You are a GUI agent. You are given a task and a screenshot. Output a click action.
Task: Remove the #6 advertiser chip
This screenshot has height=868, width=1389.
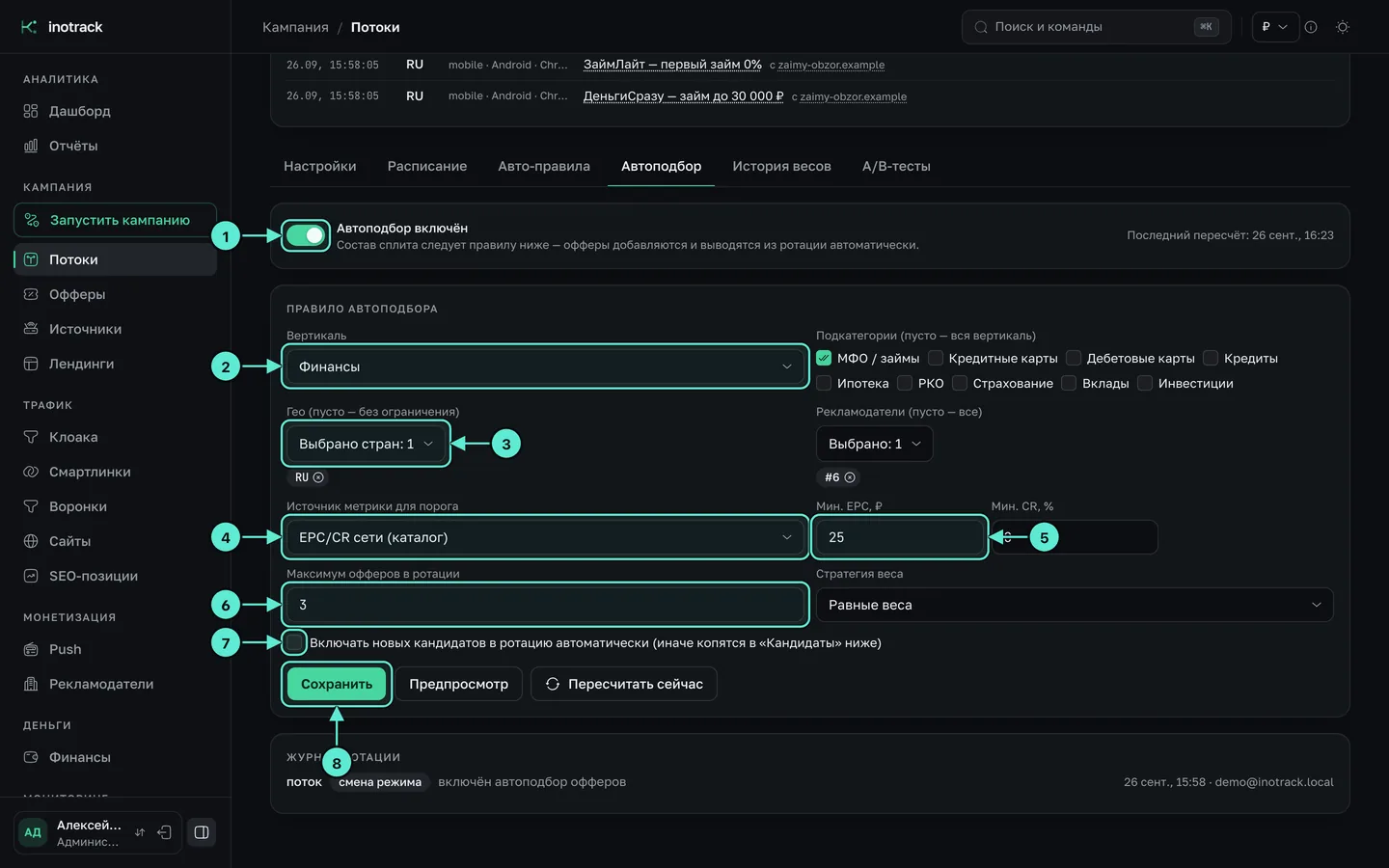coord(850,477)
